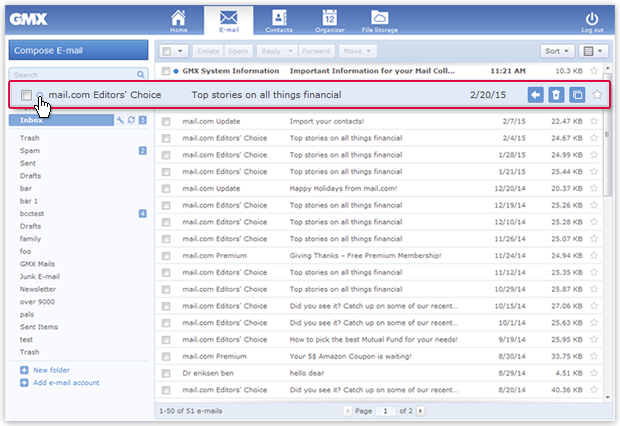Viewport: 620px width, 426px height.
Task: Switch to the E-mail tab
Action: [x=229, y=21]
